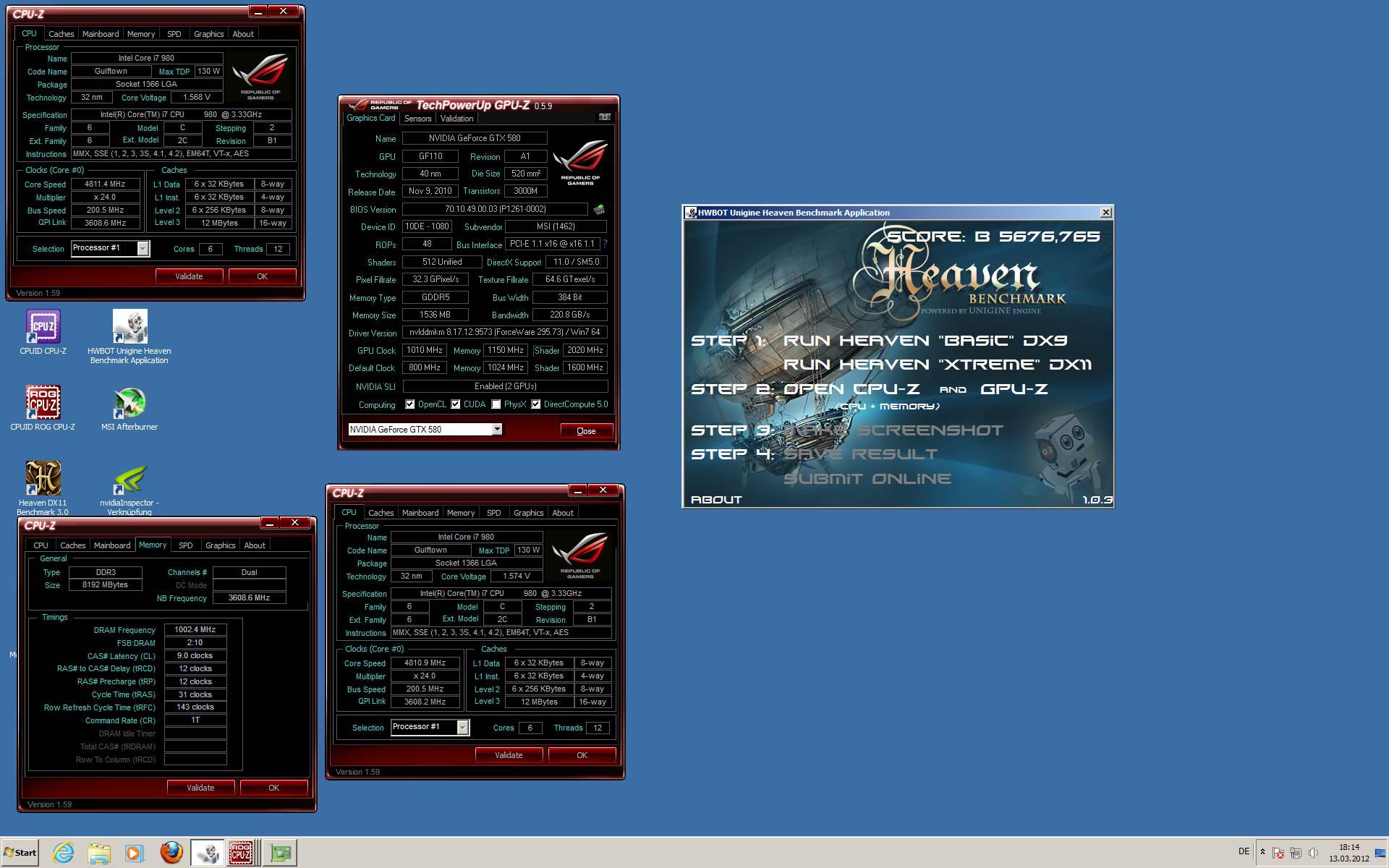Click volume speaker tray icon
The image size is (1389, 868).
[x=1313, y=853]
